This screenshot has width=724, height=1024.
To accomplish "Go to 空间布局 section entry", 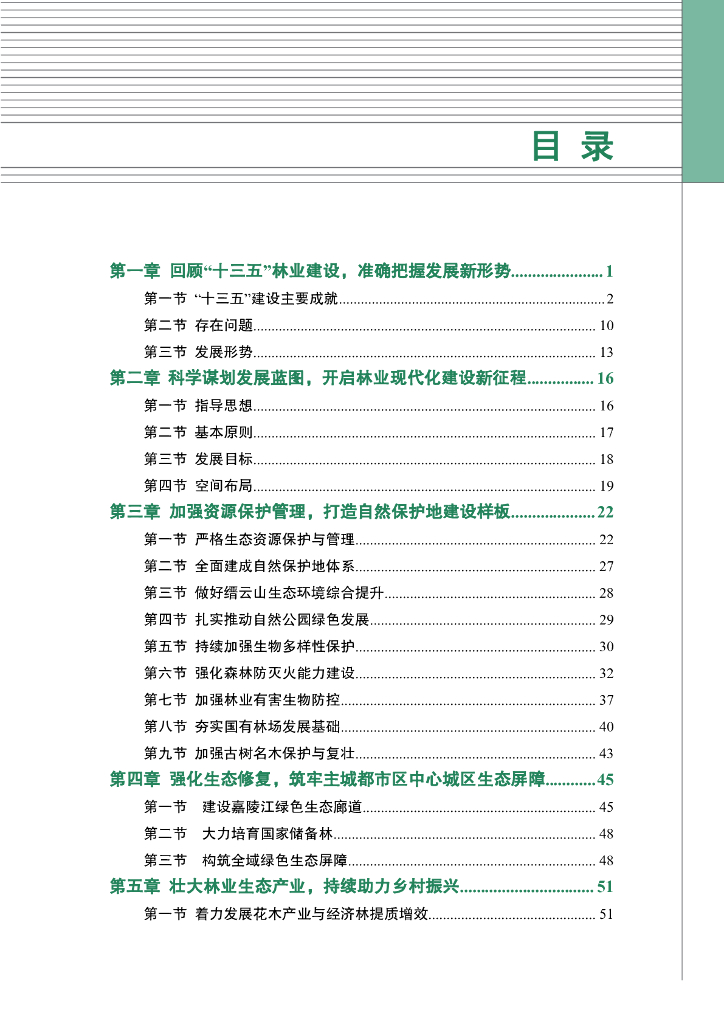I will click(379, 486).
